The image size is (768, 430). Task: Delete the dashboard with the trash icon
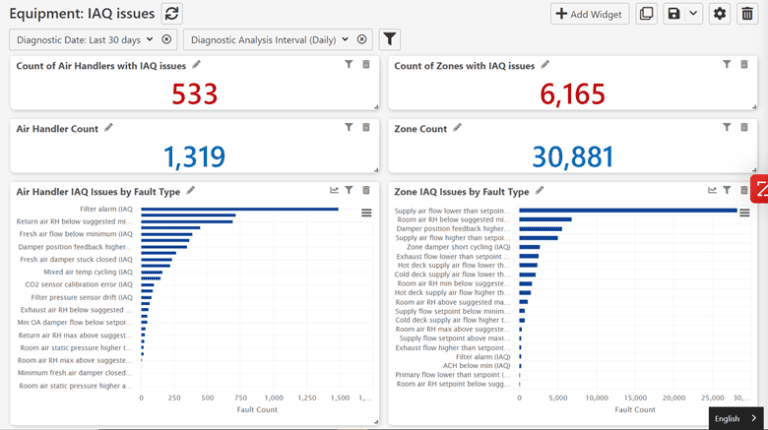747,13
